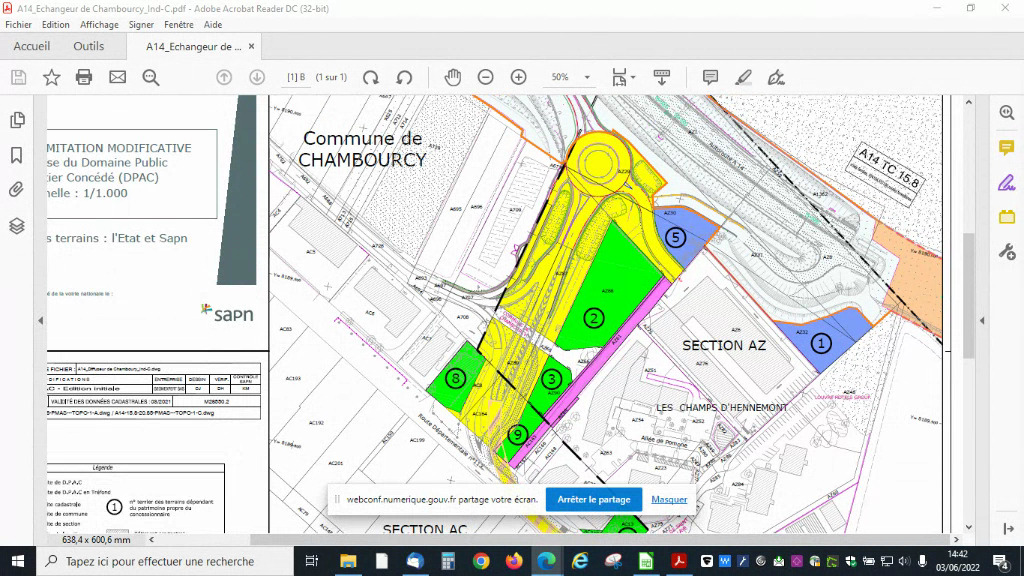Collapse the right tools pane arrow
This screenshot has height=576, width=1024.
pyautogui.click(x=982, y=320)
